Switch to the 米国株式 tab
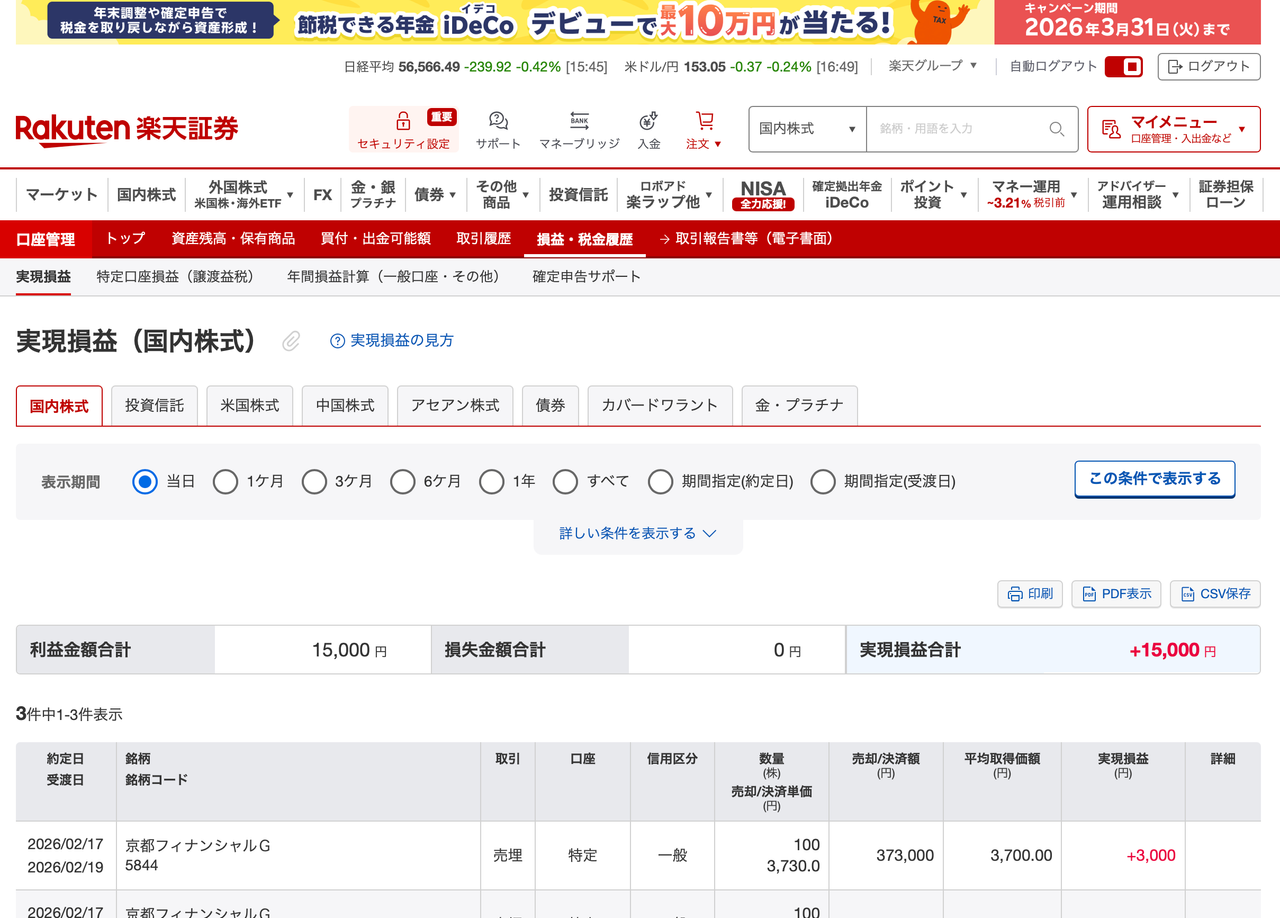The width and height of the screenshot is (1280, 918). pyautogui.click(x=249, y=405)
